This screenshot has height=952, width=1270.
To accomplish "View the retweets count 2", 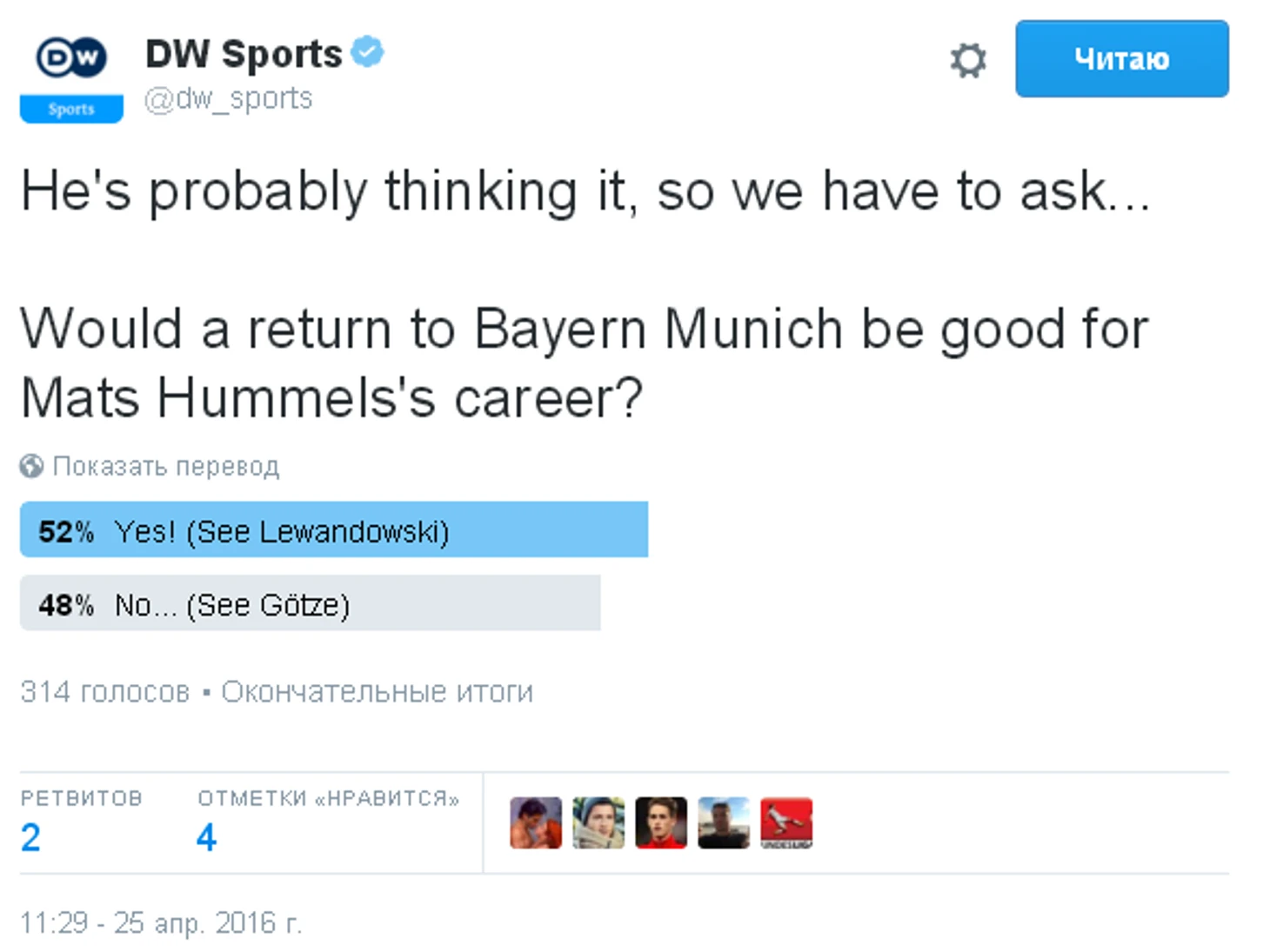I will (30, 838).
